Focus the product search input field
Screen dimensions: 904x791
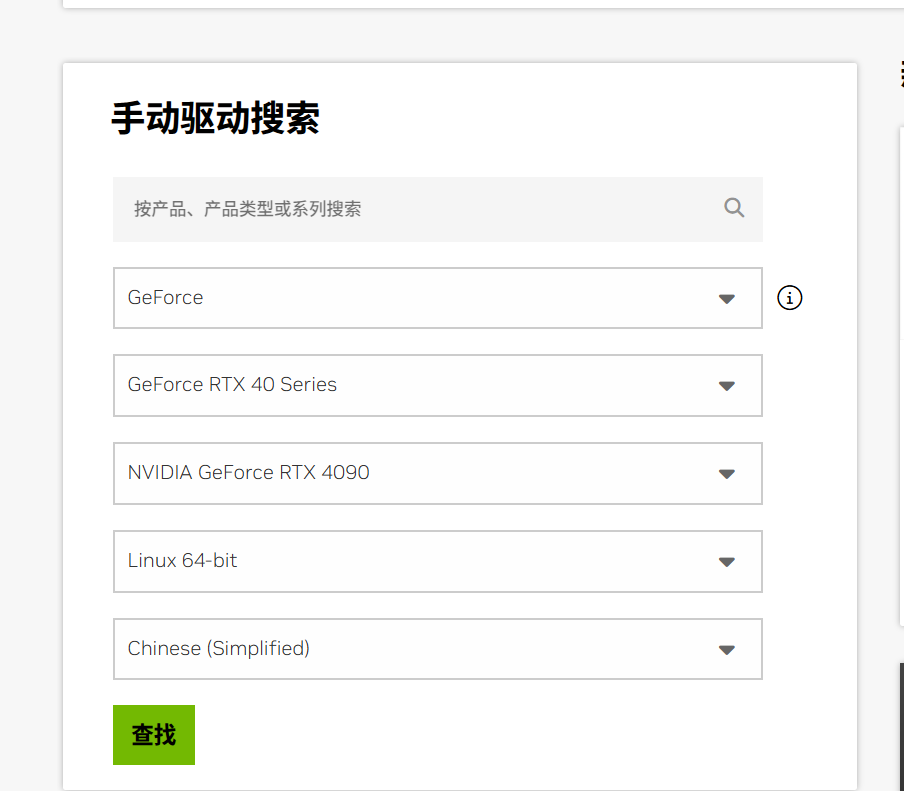(x=438, y=209)
